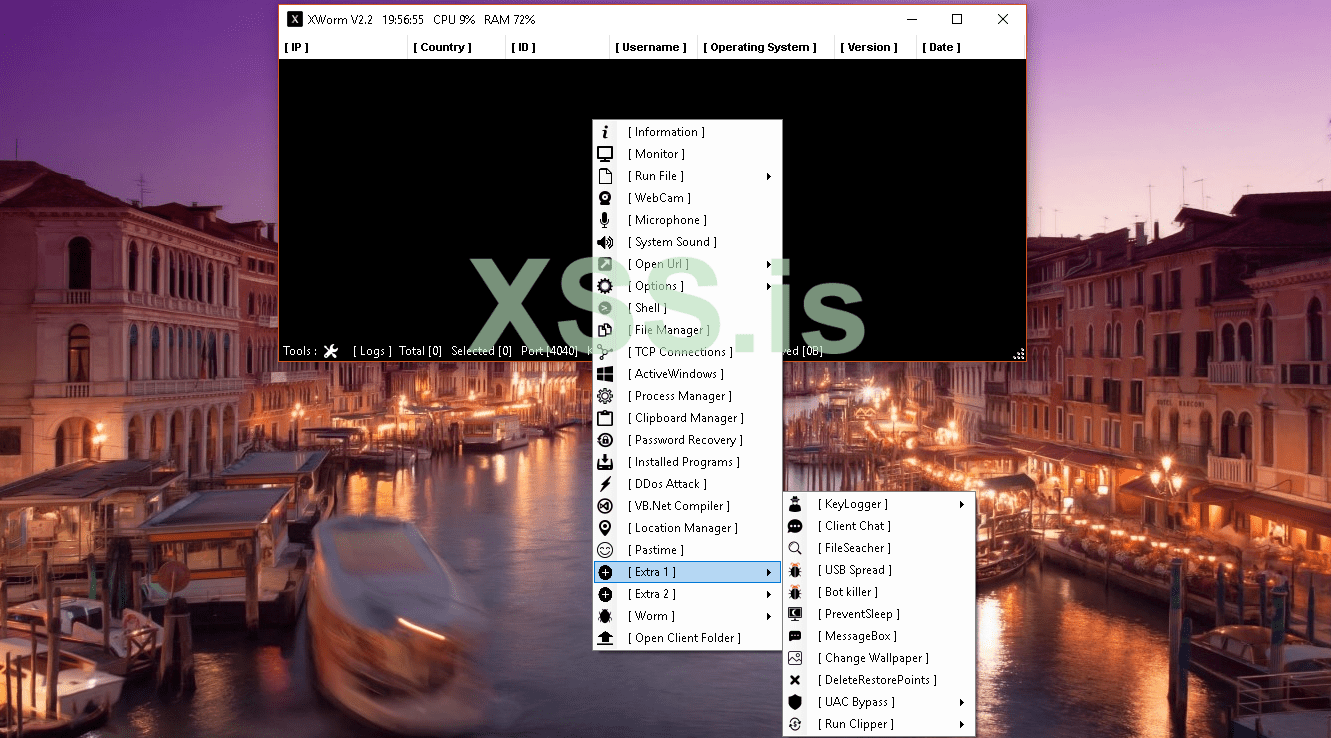
Task: Click the Selected [0] status text
Action: pos(481,351)
